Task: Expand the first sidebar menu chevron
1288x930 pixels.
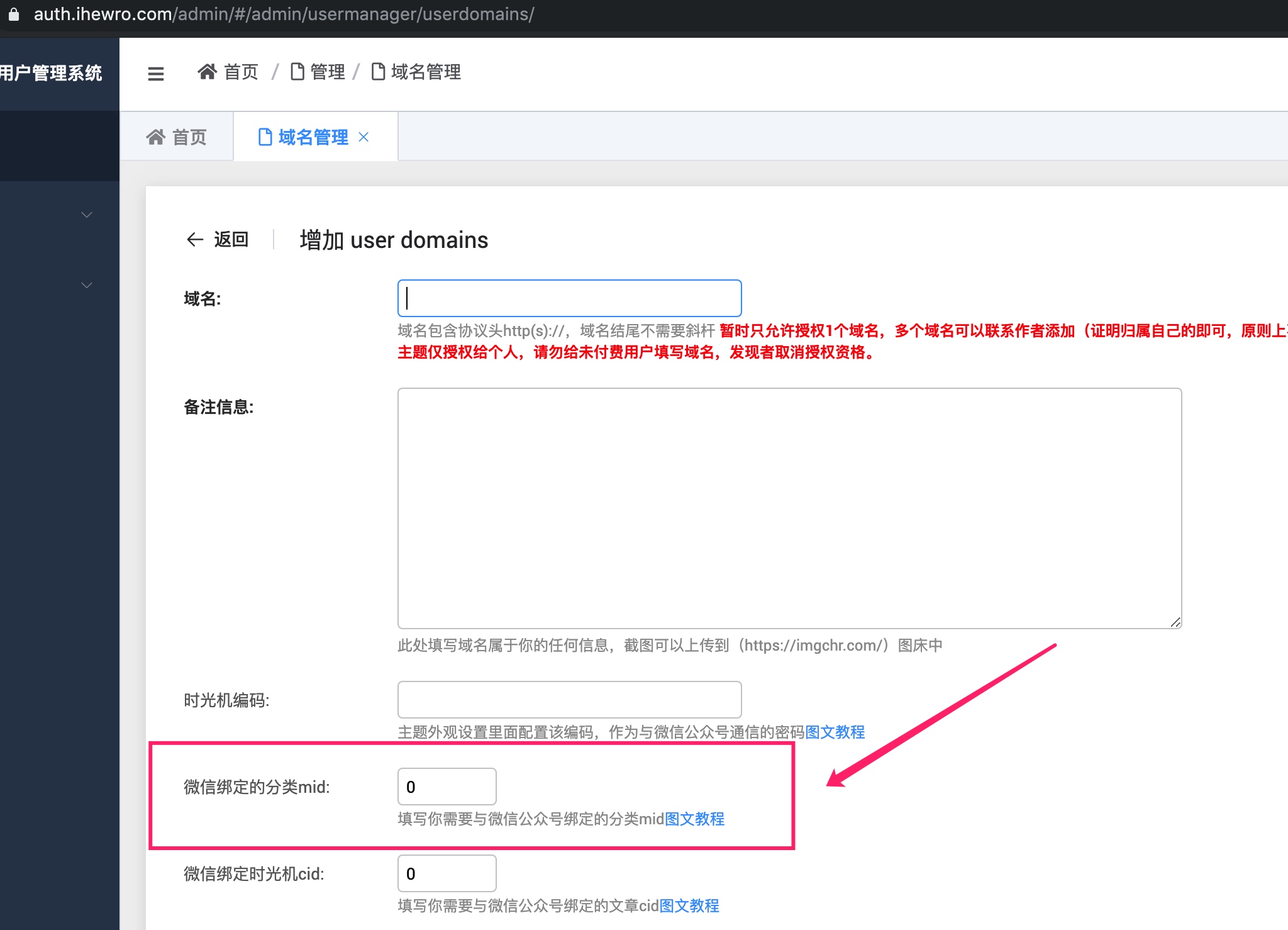Action: (x=87, y=215)
